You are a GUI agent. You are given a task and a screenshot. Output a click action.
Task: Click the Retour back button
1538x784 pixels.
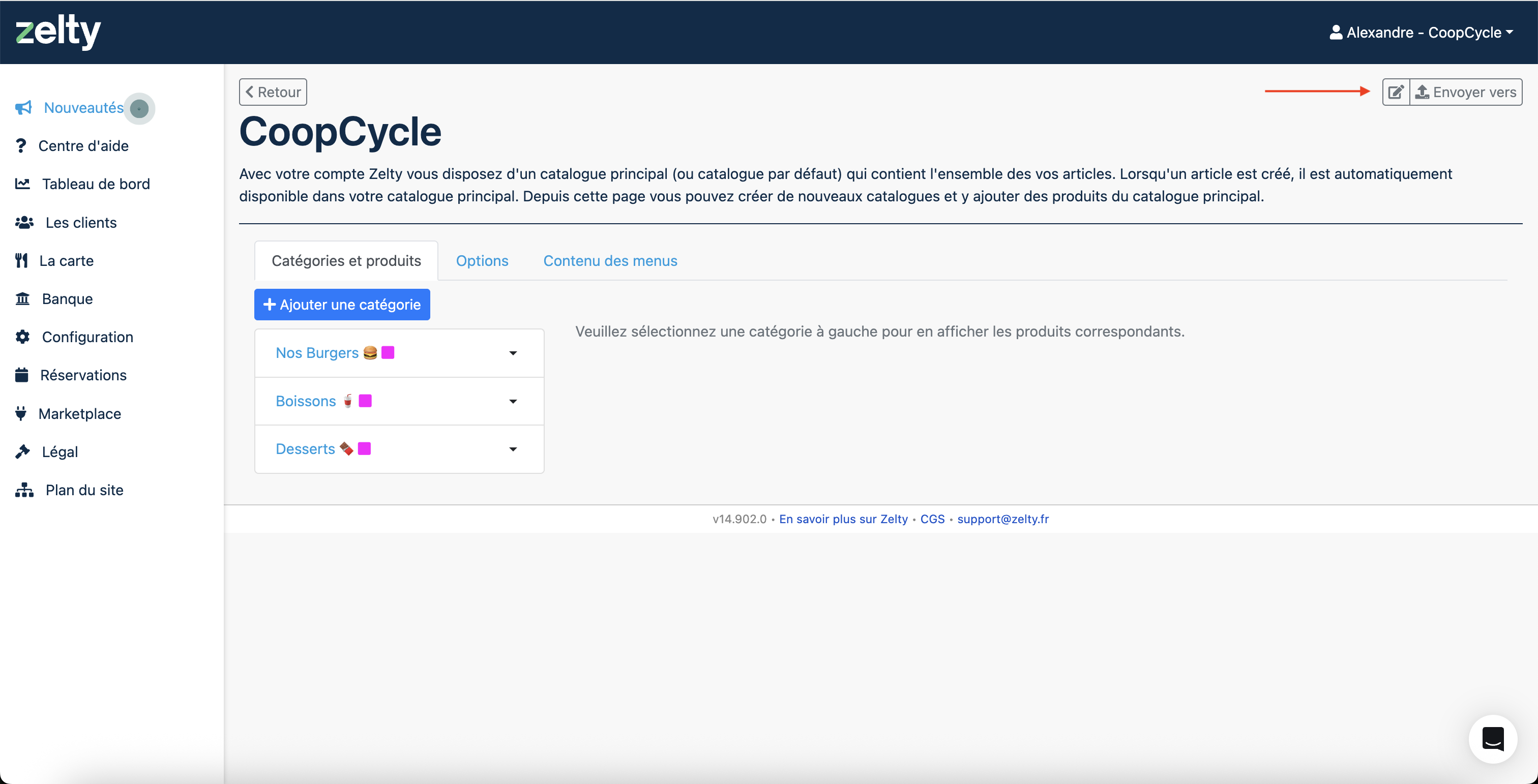[273, 93]
